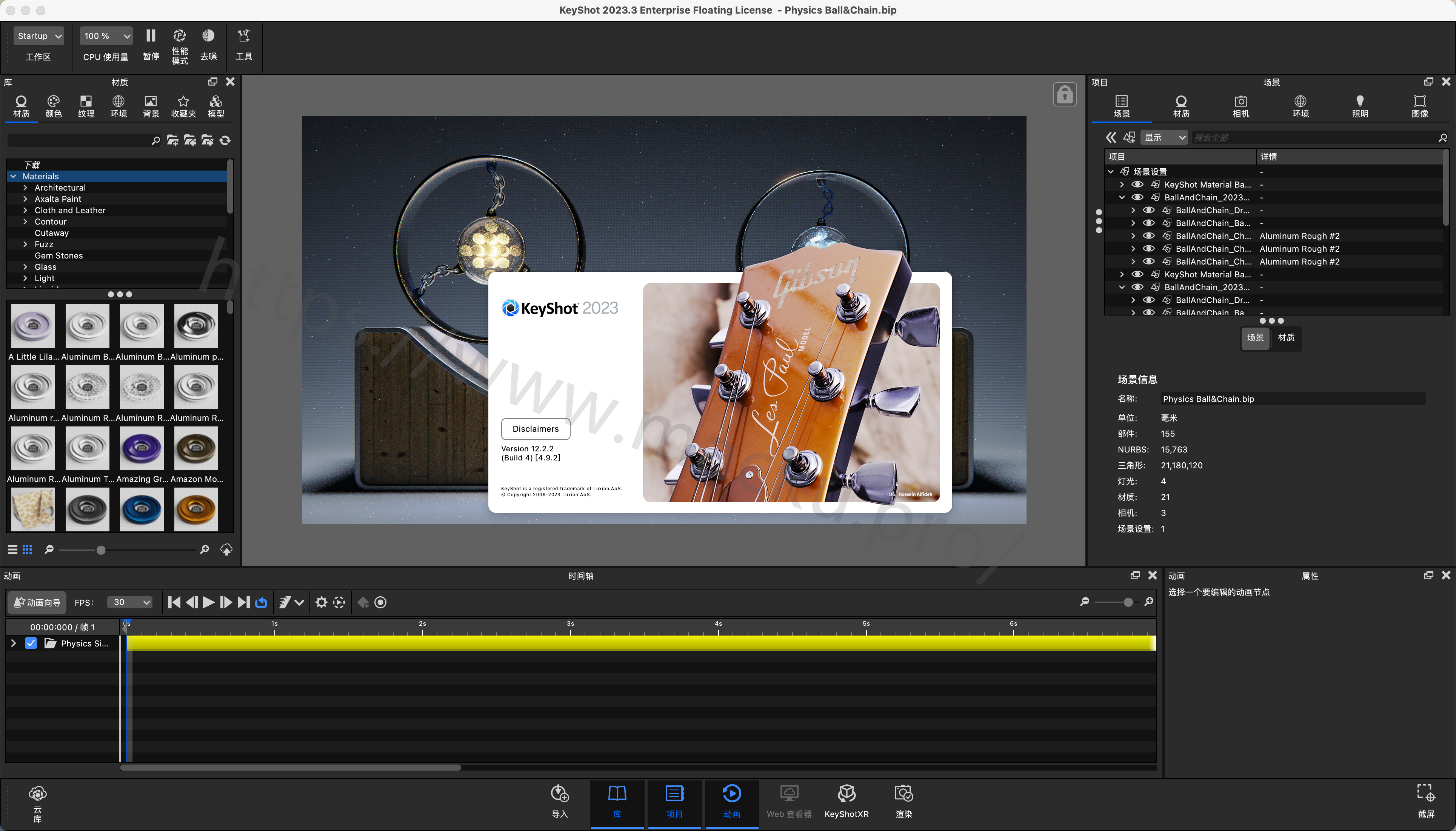1456x831 pixels.
Task: Toggle Performance Mode icon
Action: [x=179, y=36]
